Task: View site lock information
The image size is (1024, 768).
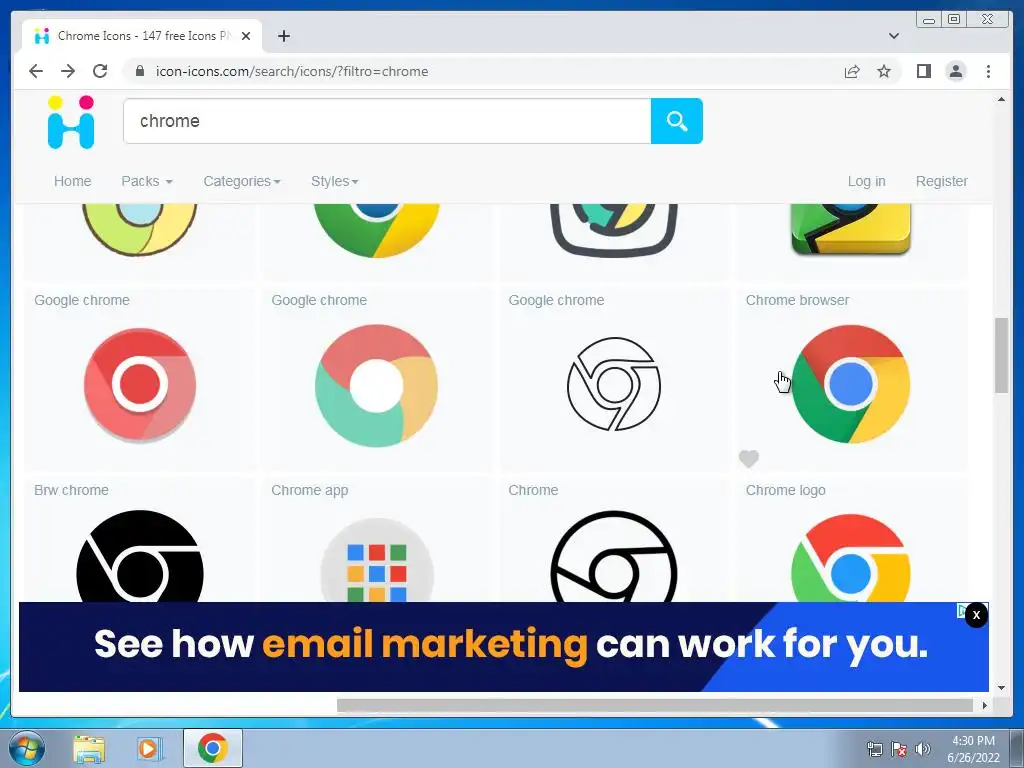Action: pos(139,71)
